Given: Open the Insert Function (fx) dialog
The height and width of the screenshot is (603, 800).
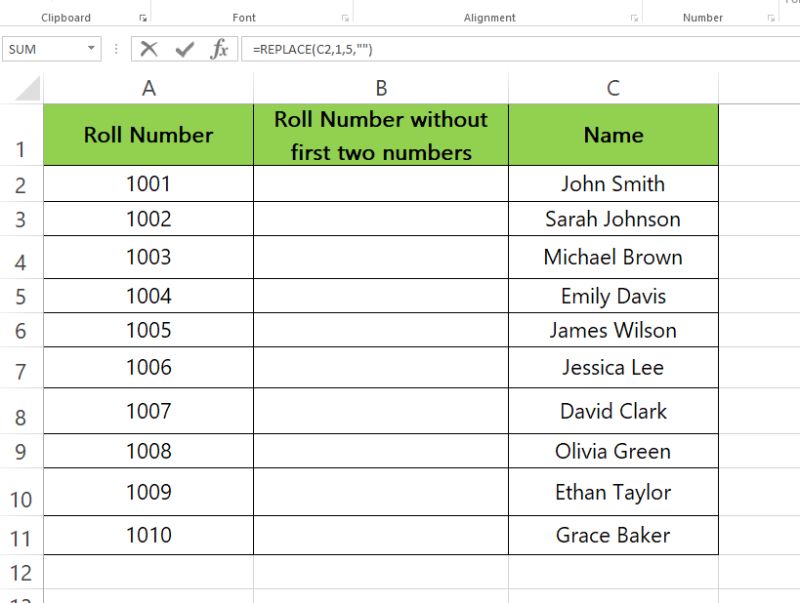Looking at the screenshot, I should (x=219, y=48).
